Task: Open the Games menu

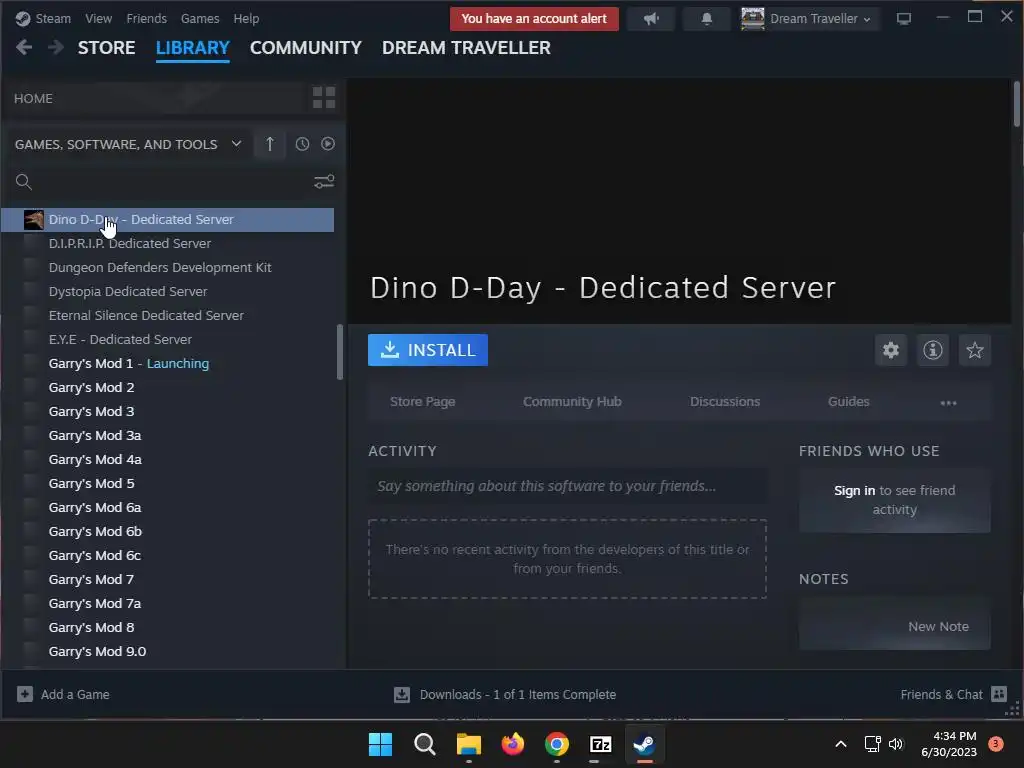Action: pyautogui.click(x=200, y=18)
